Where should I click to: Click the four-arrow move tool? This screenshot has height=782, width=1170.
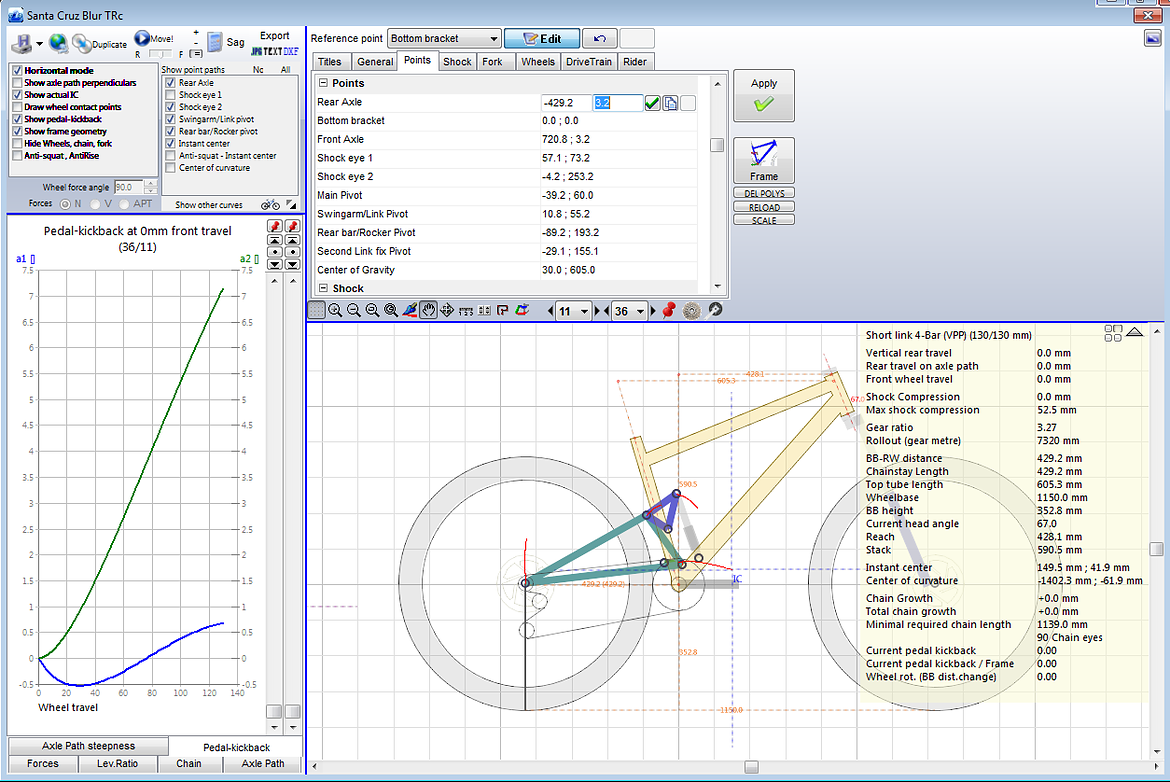(x=447, y=310)
